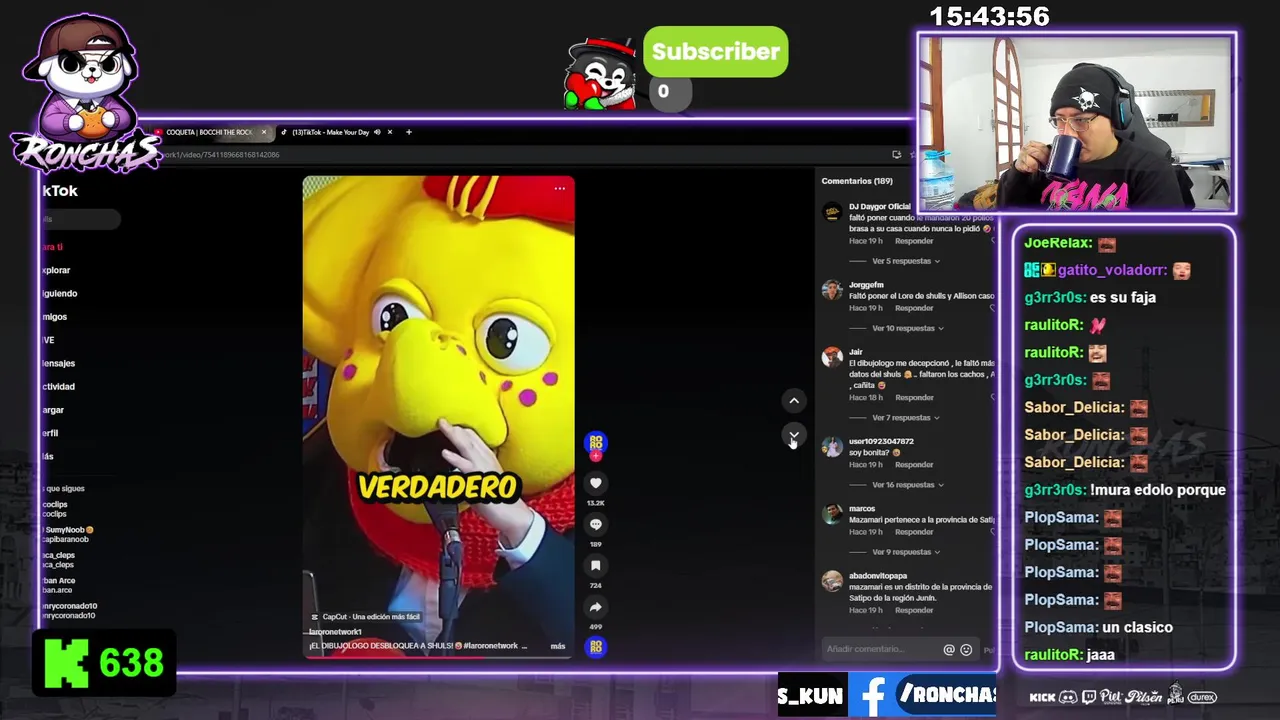The image size is (1280, 720).
Task: Open the Actividad sidebar item
Action: [58, 386]
